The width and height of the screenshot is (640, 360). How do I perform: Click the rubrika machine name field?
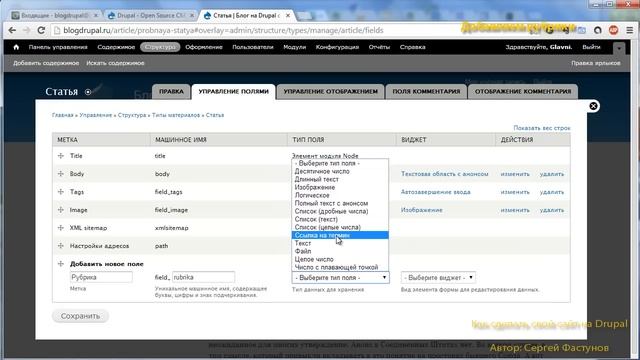tap(203, 277)
